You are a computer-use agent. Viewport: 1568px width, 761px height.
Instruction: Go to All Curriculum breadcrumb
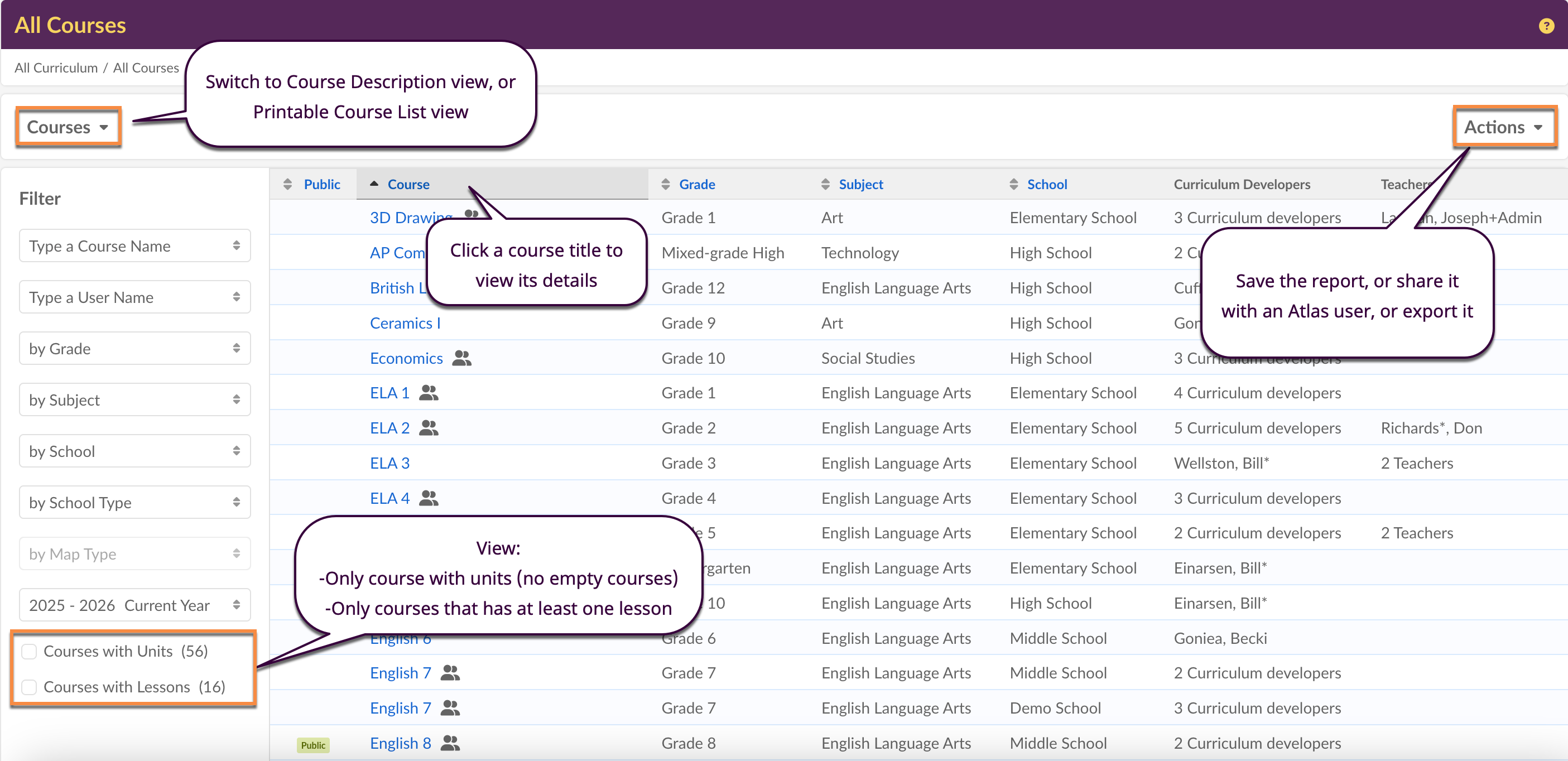click(x=56, y=68)
